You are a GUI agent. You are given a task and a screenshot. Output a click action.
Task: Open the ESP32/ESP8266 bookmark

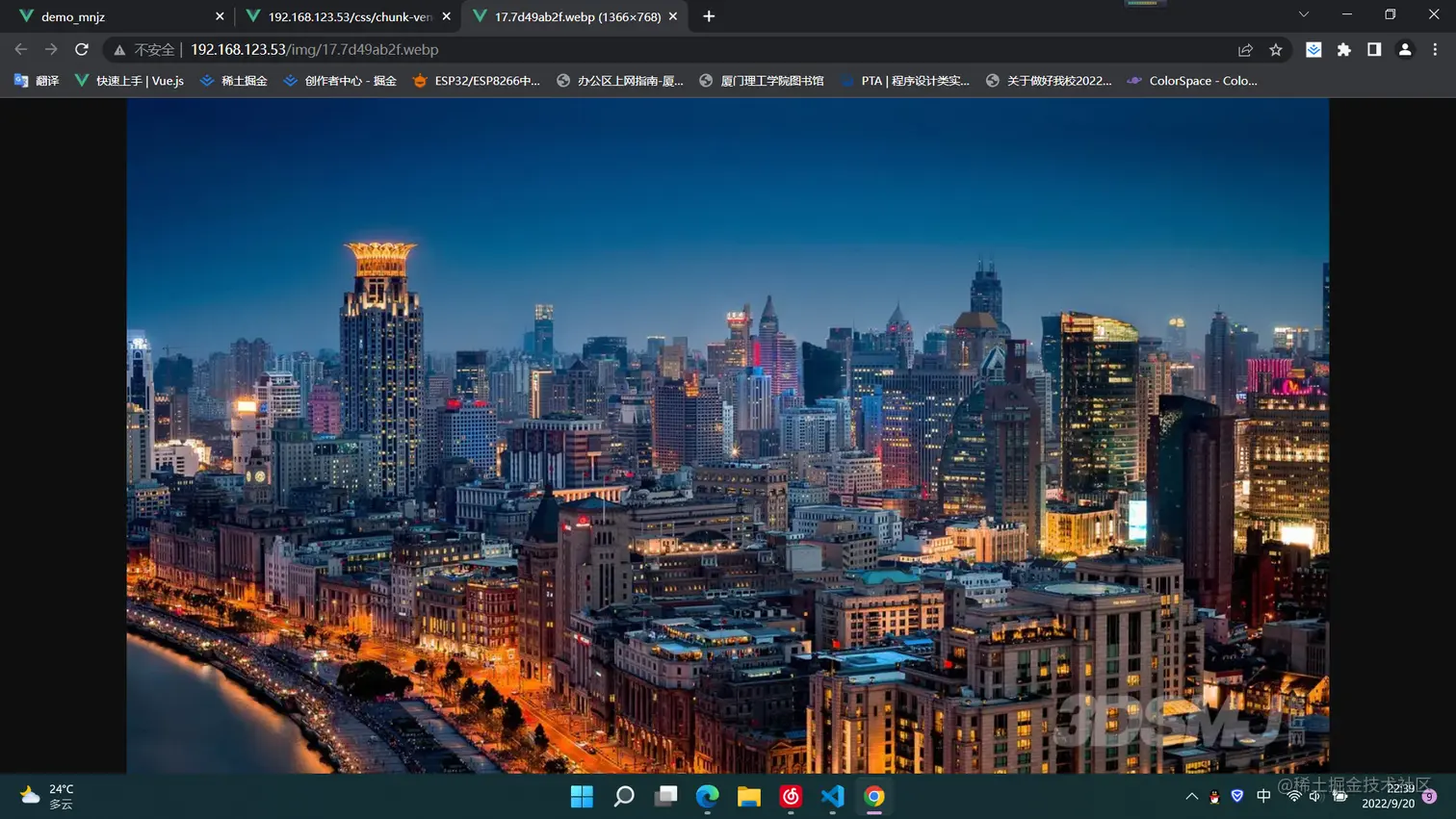click(476, 81)
